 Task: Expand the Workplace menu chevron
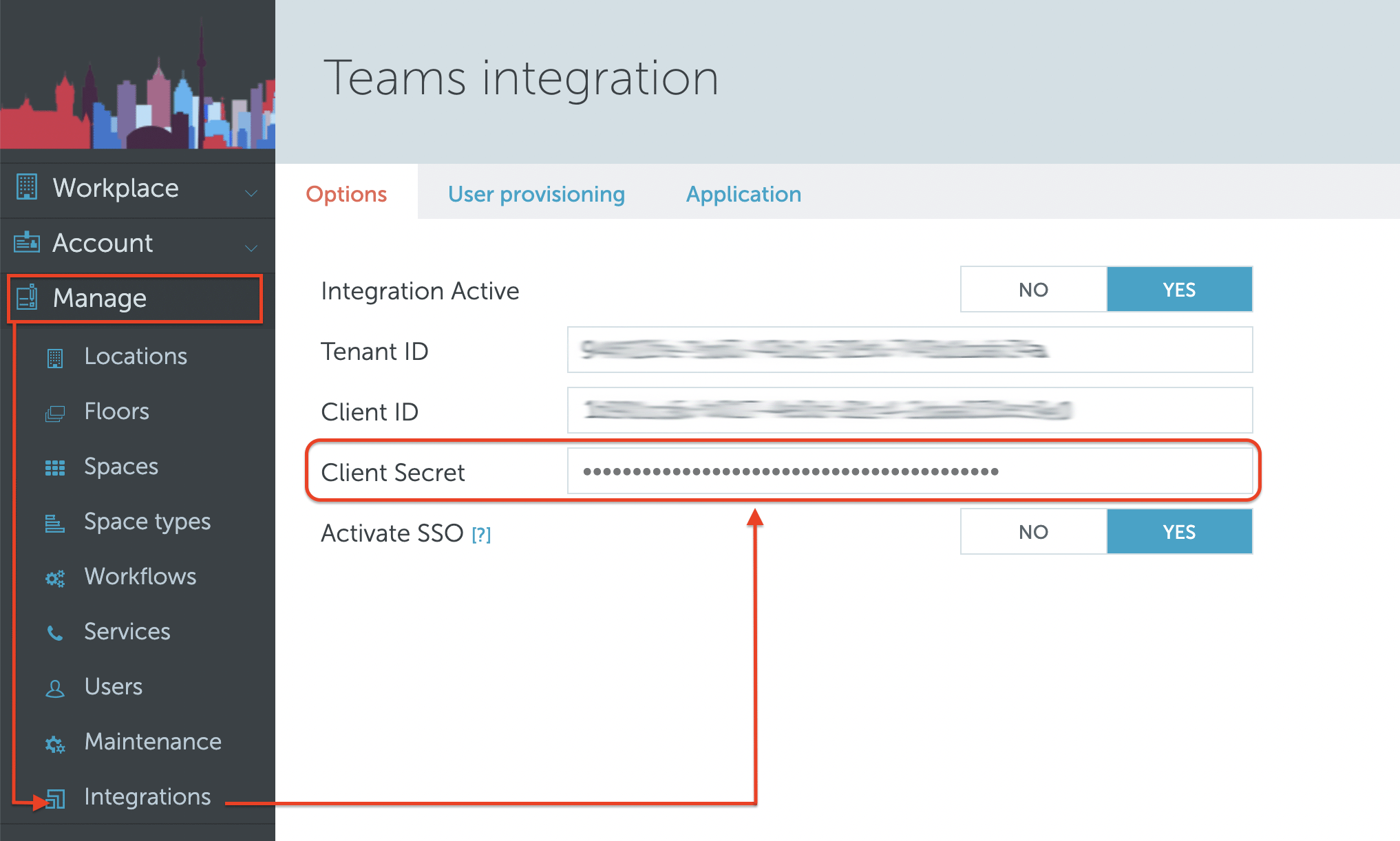pyautogui.click(x=251, y=193)
